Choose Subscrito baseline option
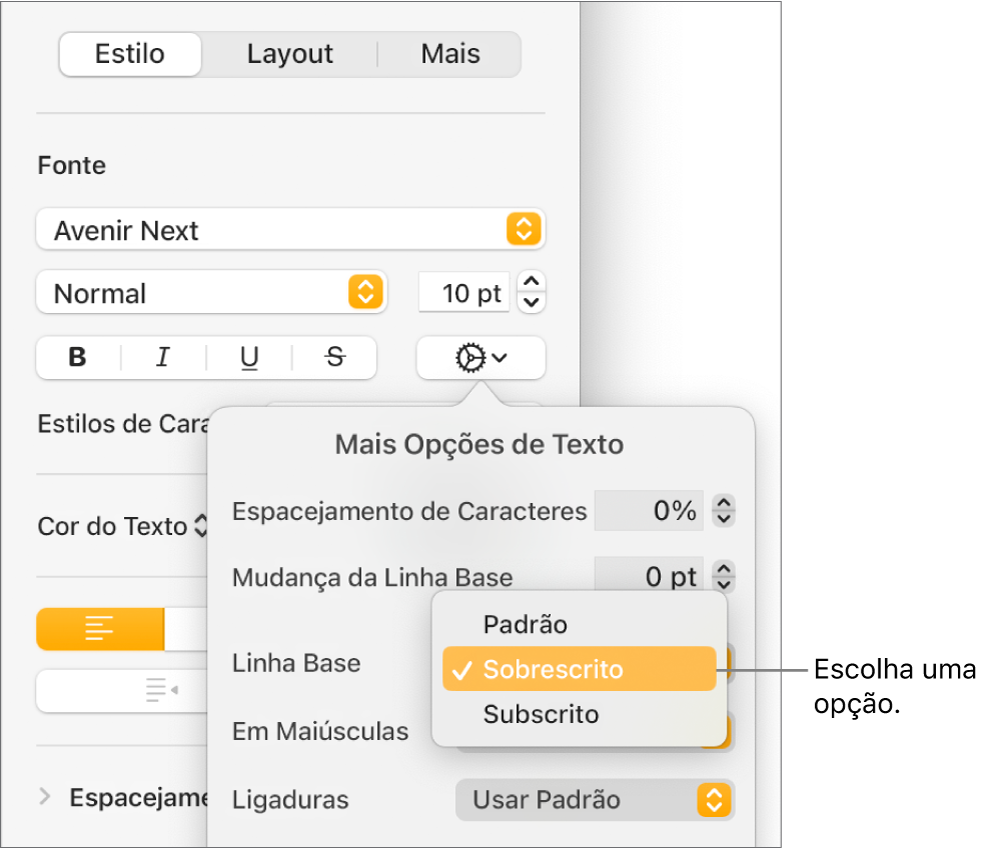This screenshot has width=988, height=849. [x=579, y=714]
